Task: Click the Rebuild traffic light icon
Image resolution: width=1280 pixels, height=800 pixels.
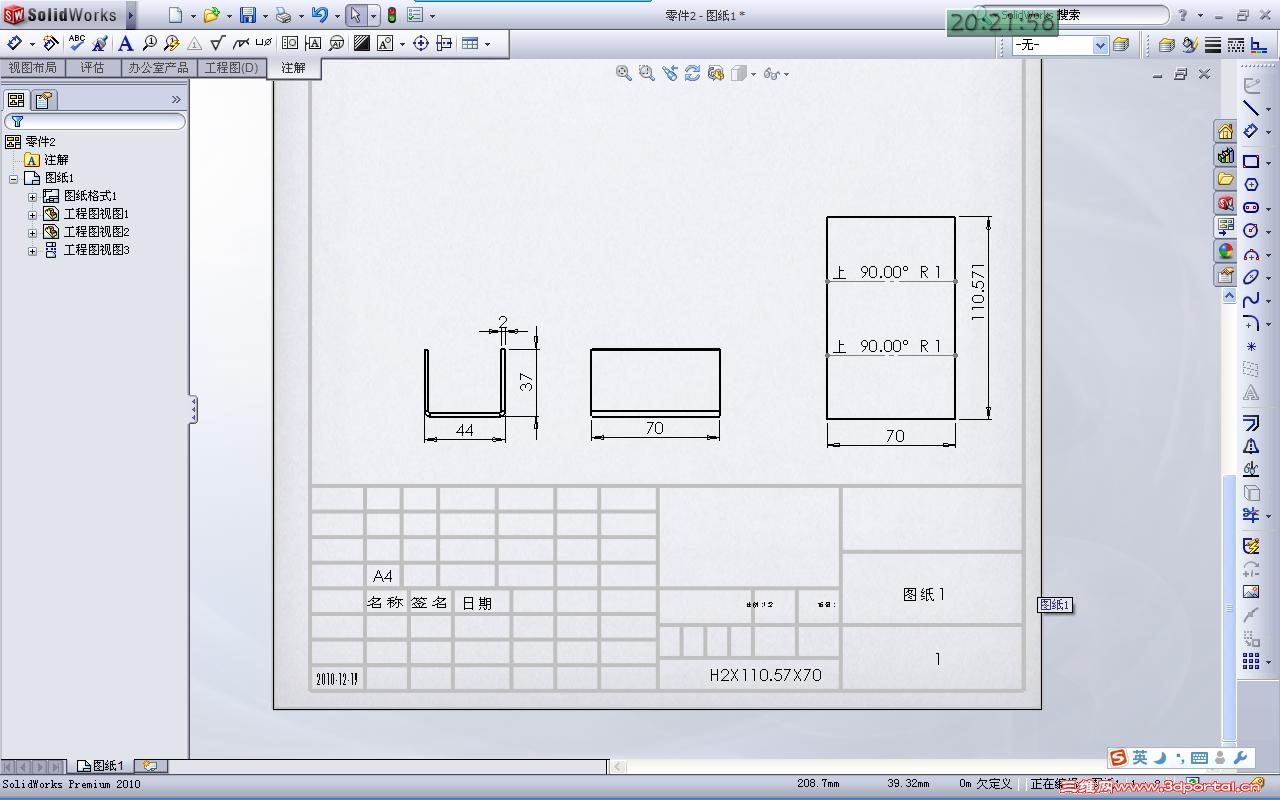Action: click(392, 15)
